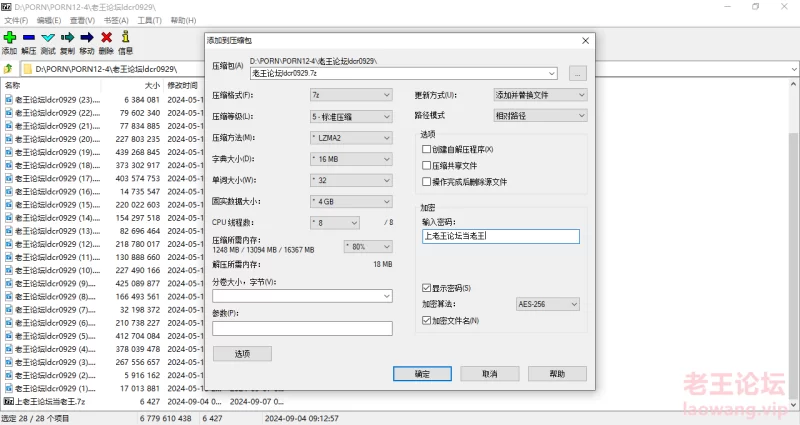This screenshot has width=800, height=425.
Task: Click the scroll up arrow of the file list
Action: pyautogui.click(x=793, y=84)
